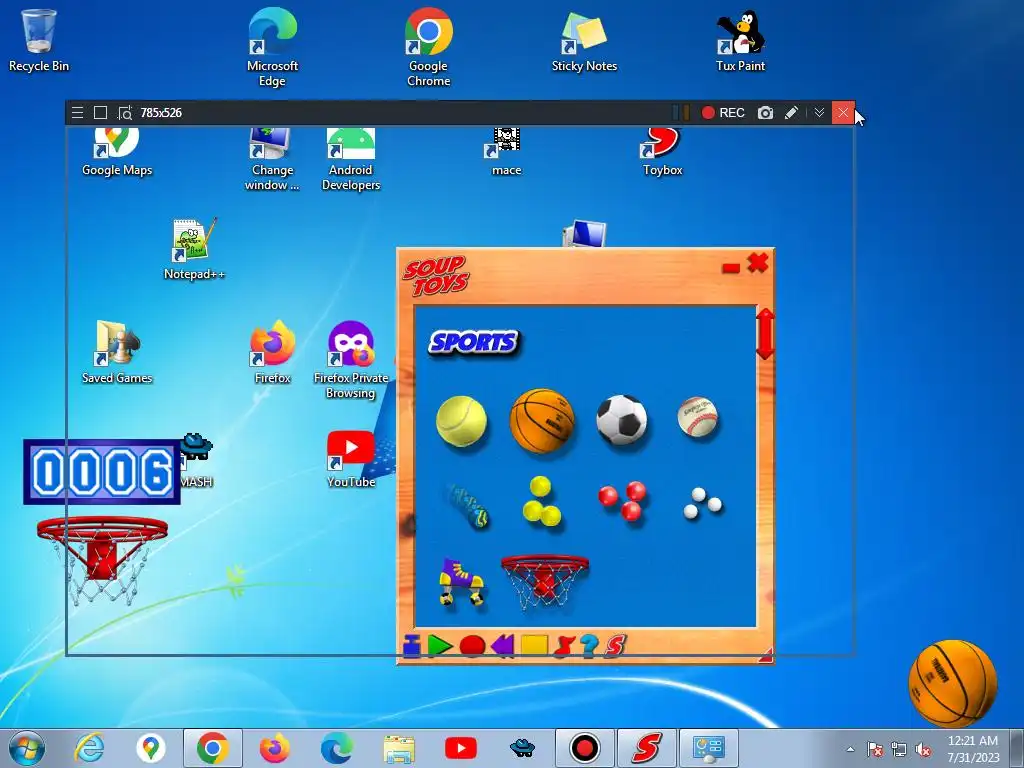Switch to Soup Toys in the taskbar
This screenshot has width=1024, height=768.
pos(647,748)
